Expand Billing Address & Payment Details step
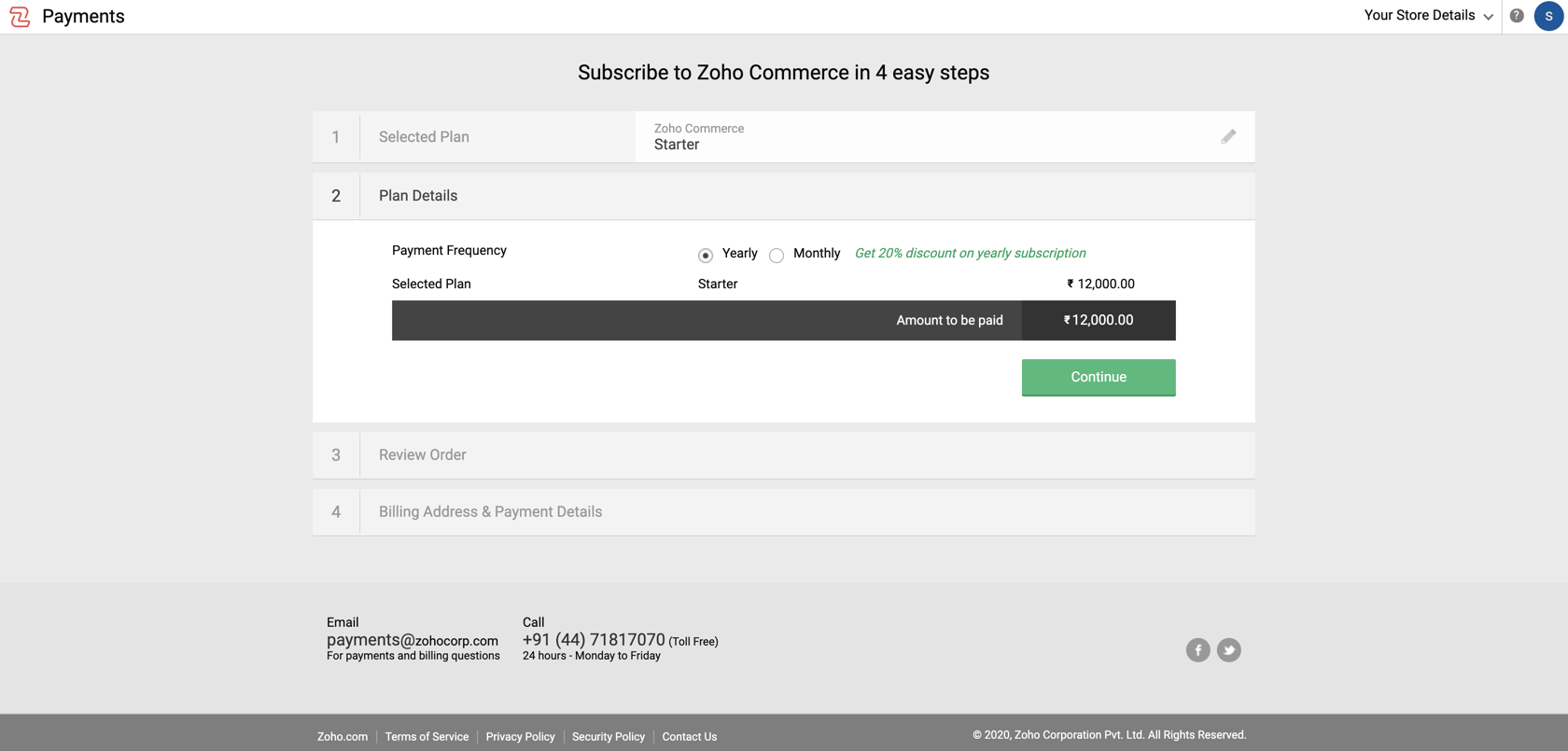 point(784,511)
